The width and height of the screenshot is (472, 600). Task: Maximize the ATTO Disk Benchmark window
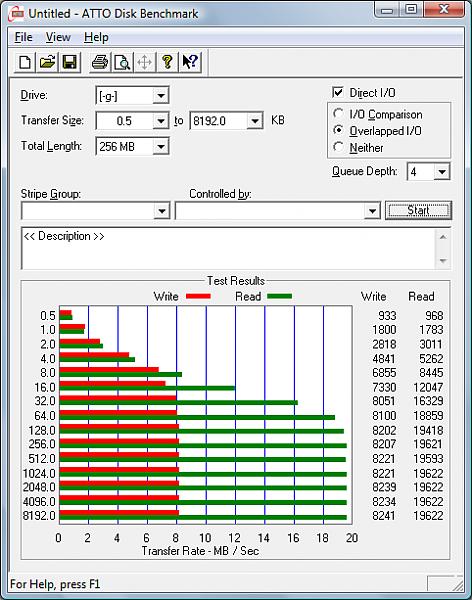click(x=411, y=9)
